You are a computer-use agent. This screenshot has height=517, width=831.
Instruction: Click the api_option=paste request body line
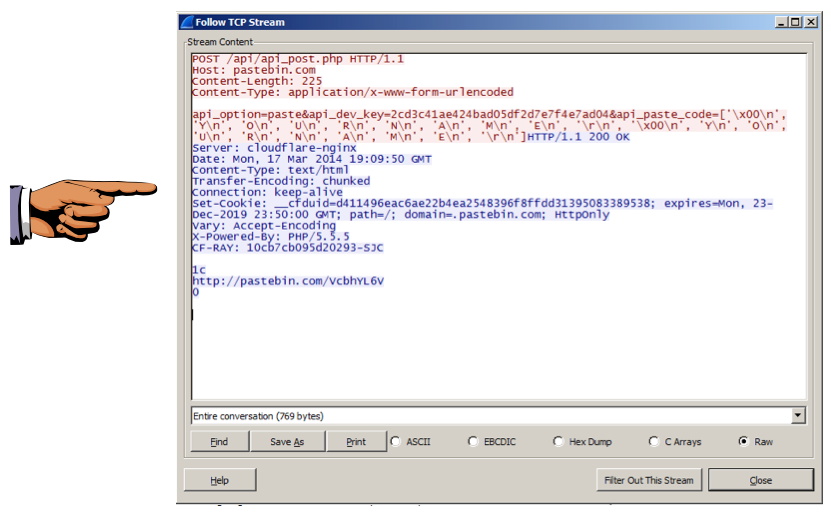(x=489, y=114)
